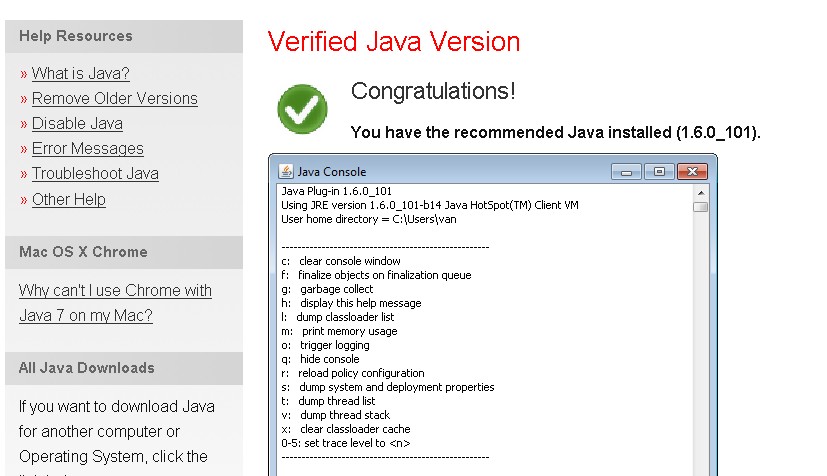
Task: Select the 'Troubleshoot Java' link
Action: (x=95, y=173)
